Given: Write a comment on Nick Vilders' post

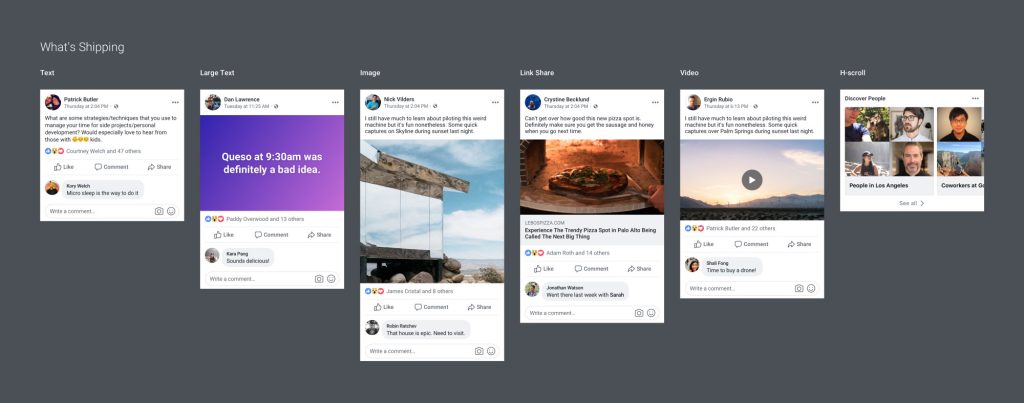Looking at the screenshot, I should tap(432, 351).
